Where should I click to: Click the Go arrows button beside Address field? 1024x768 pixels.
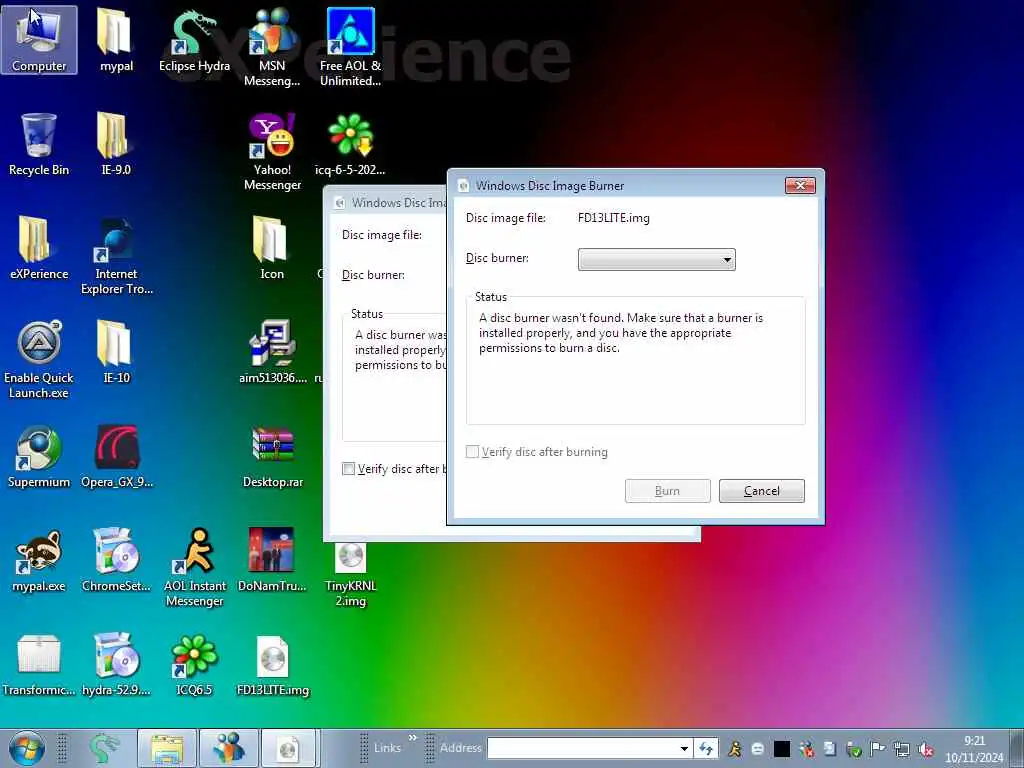[706, 748]
